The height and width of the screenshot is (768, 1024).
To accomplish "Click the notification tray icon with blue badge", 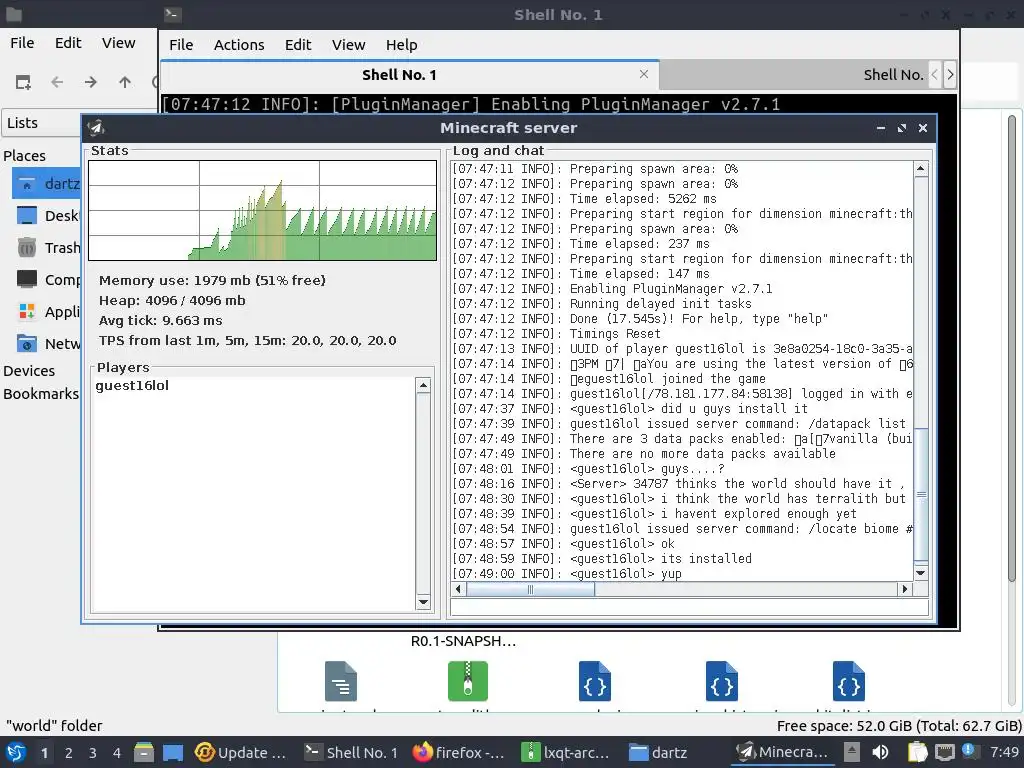I will pos(969,751).
